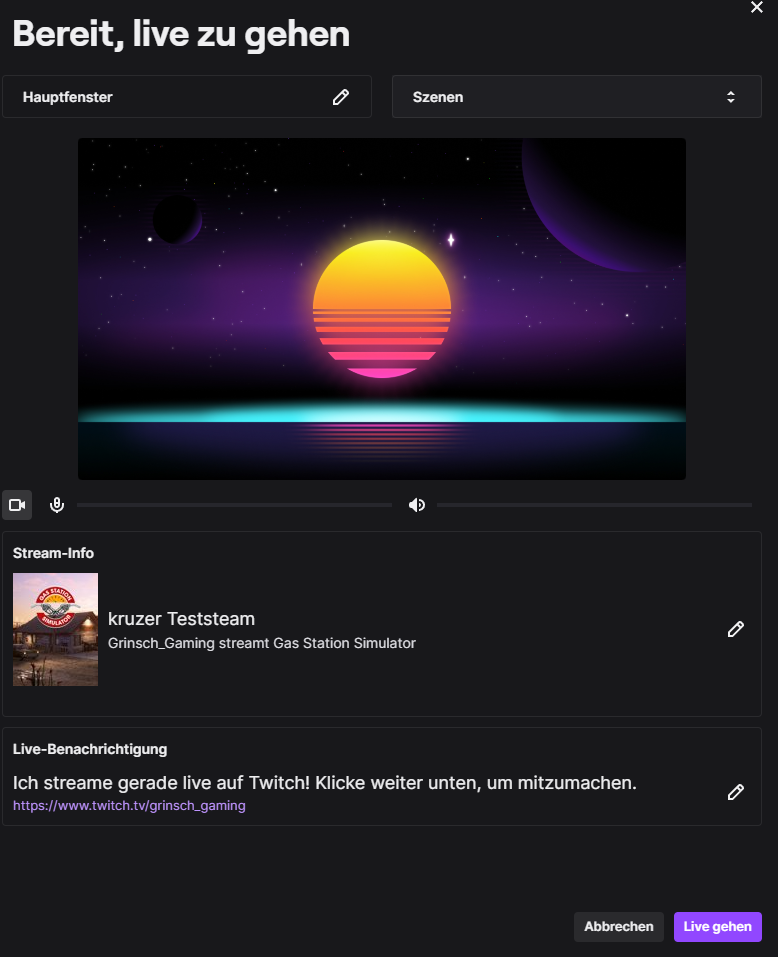Open the Szenen dropdown
Image resolution: width=778 pixels, height=957 pixels.
(x=576, y=97)
